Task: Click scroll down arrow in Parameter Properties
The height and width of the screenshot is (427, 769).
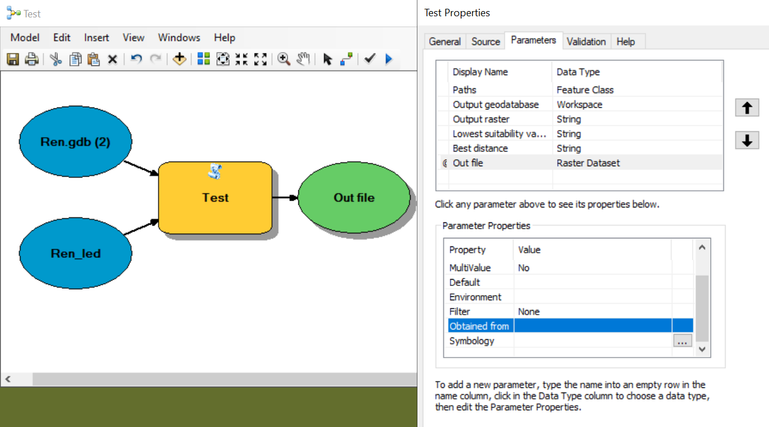Action: (x=702, y=349)
